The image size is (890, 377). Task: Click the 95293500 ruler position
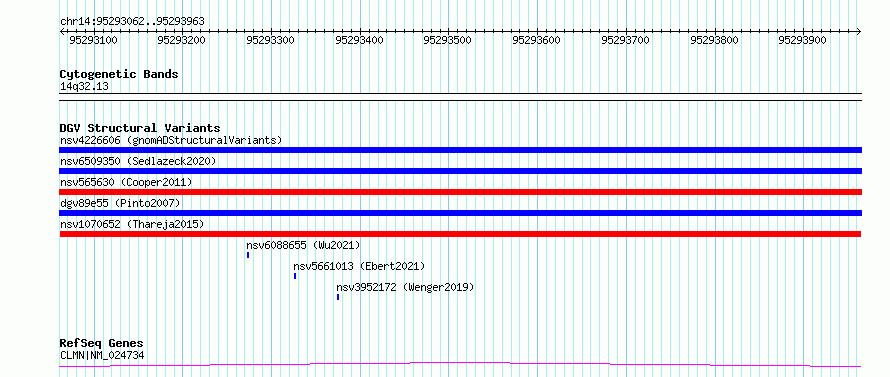point(448,40)
